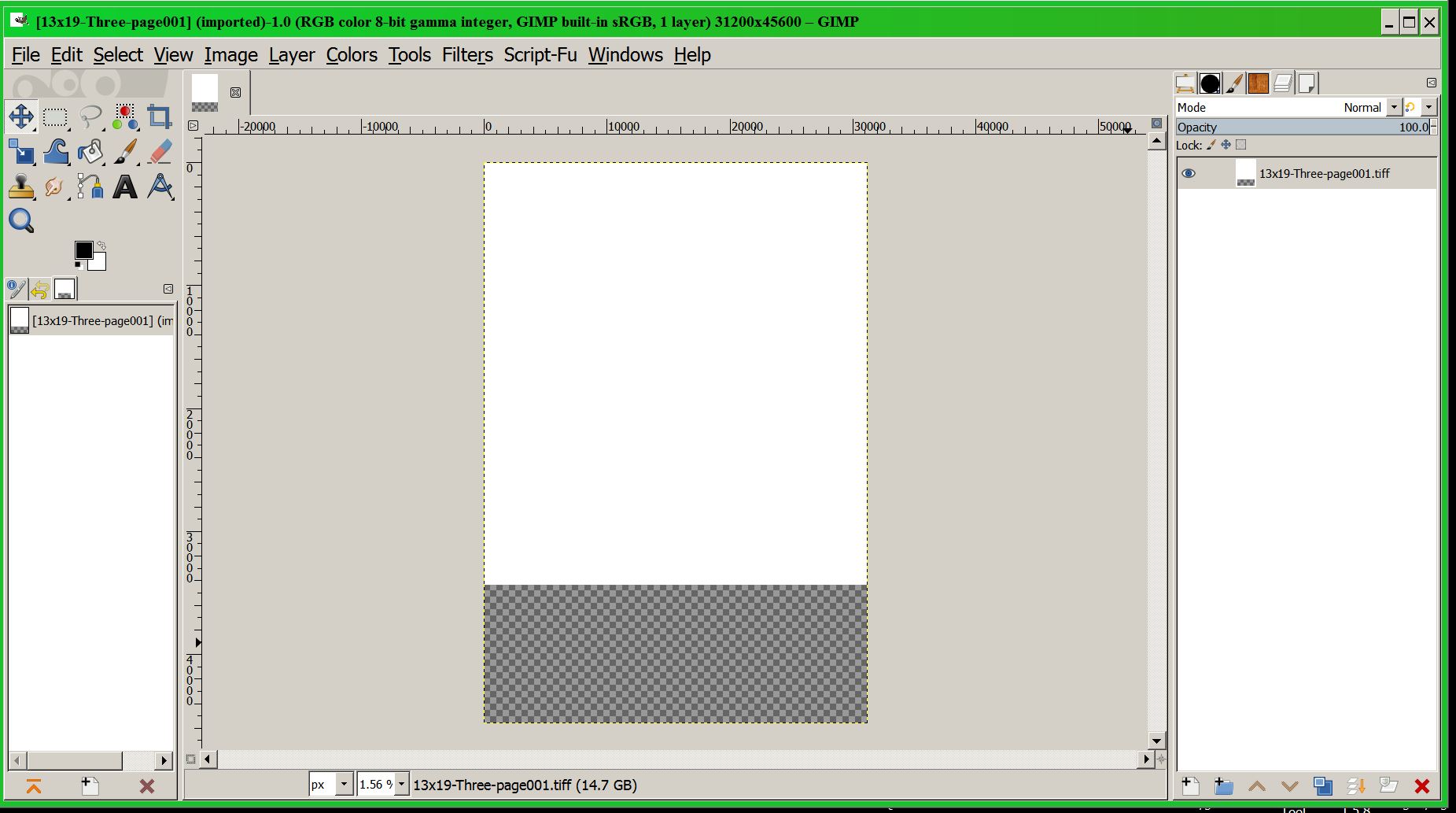Merge the layer down
This screenshot has height=813, width=1456.
tap(1355, 785)
